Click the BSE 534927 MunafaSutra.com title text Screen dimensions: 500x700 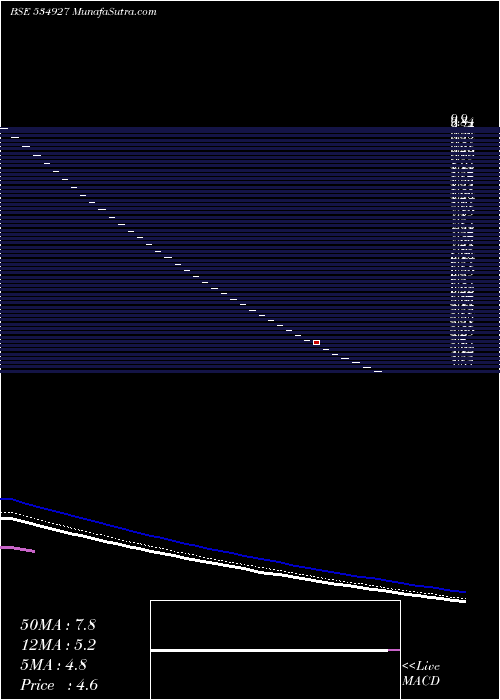[83, 12]
